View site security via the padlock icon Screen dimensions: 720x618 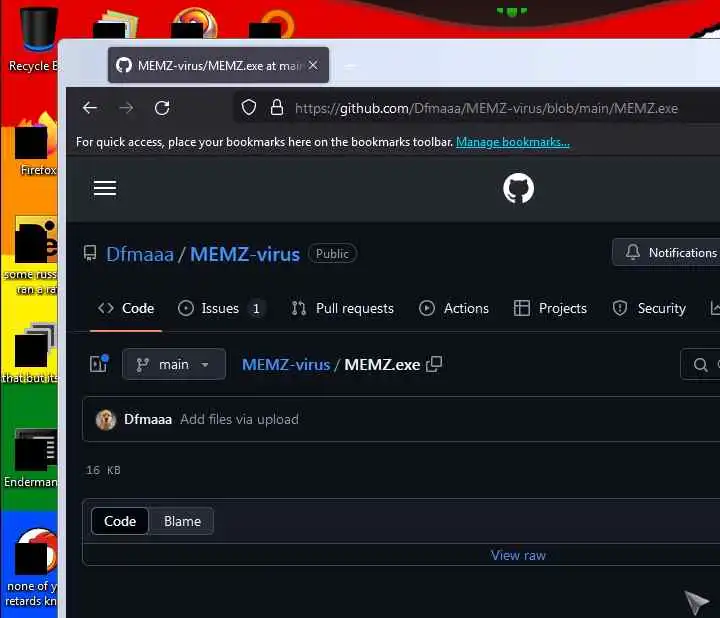click(x=276, y=107)
